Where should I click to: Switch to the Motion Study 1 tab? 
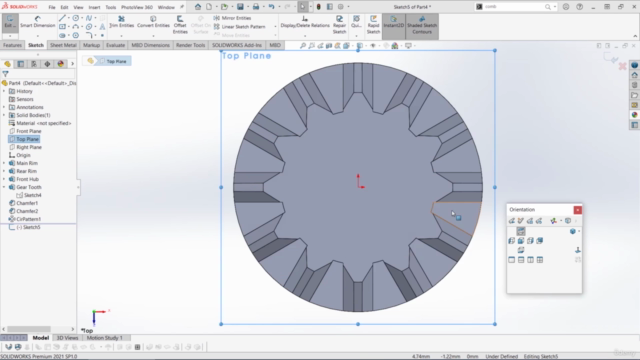(104, 338)
